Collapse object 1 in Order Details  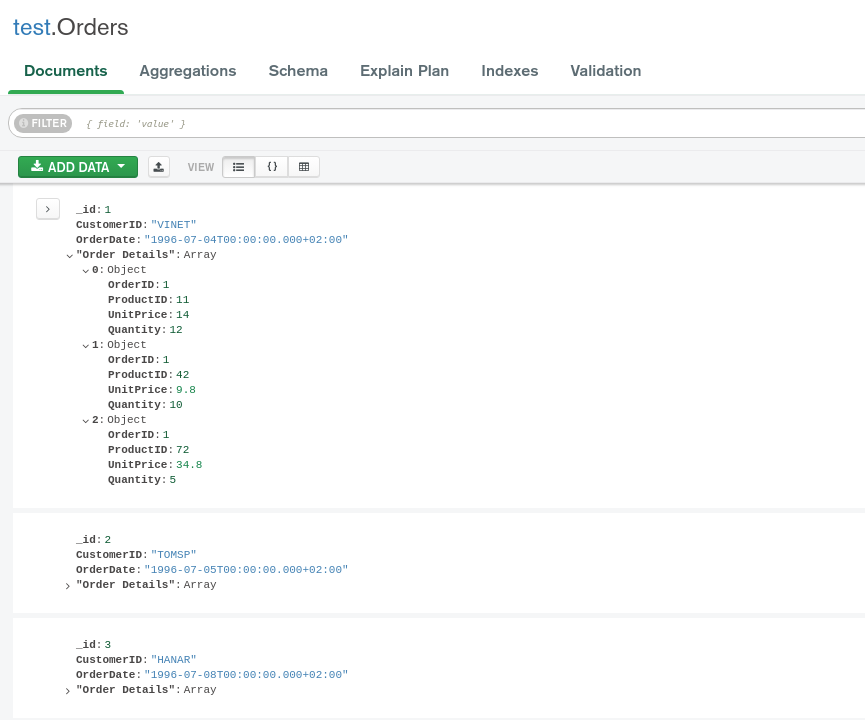86,345
